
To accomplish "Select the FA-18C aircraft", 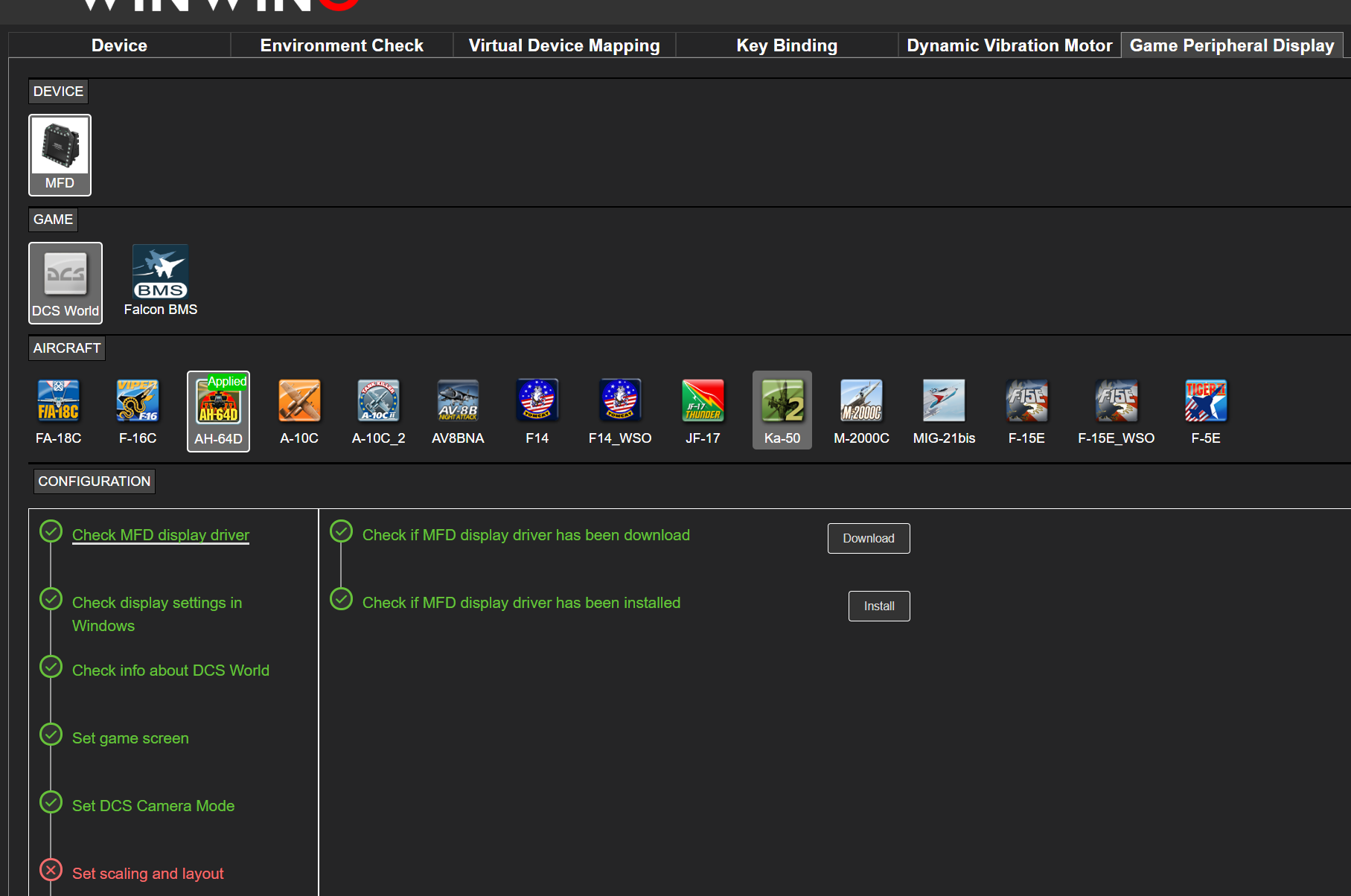I will [x=59, y=412].
